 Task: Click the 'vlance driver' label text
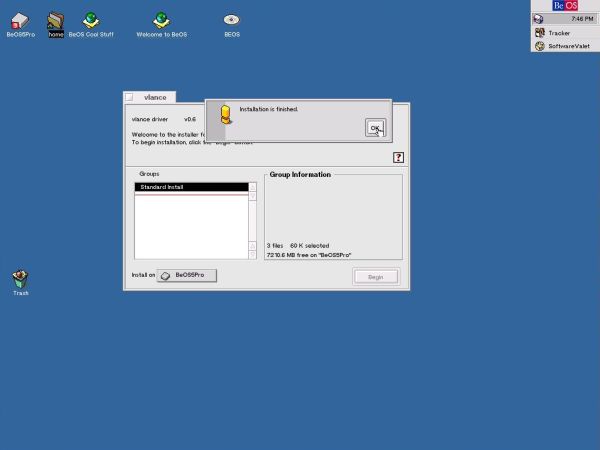[150, 119]
